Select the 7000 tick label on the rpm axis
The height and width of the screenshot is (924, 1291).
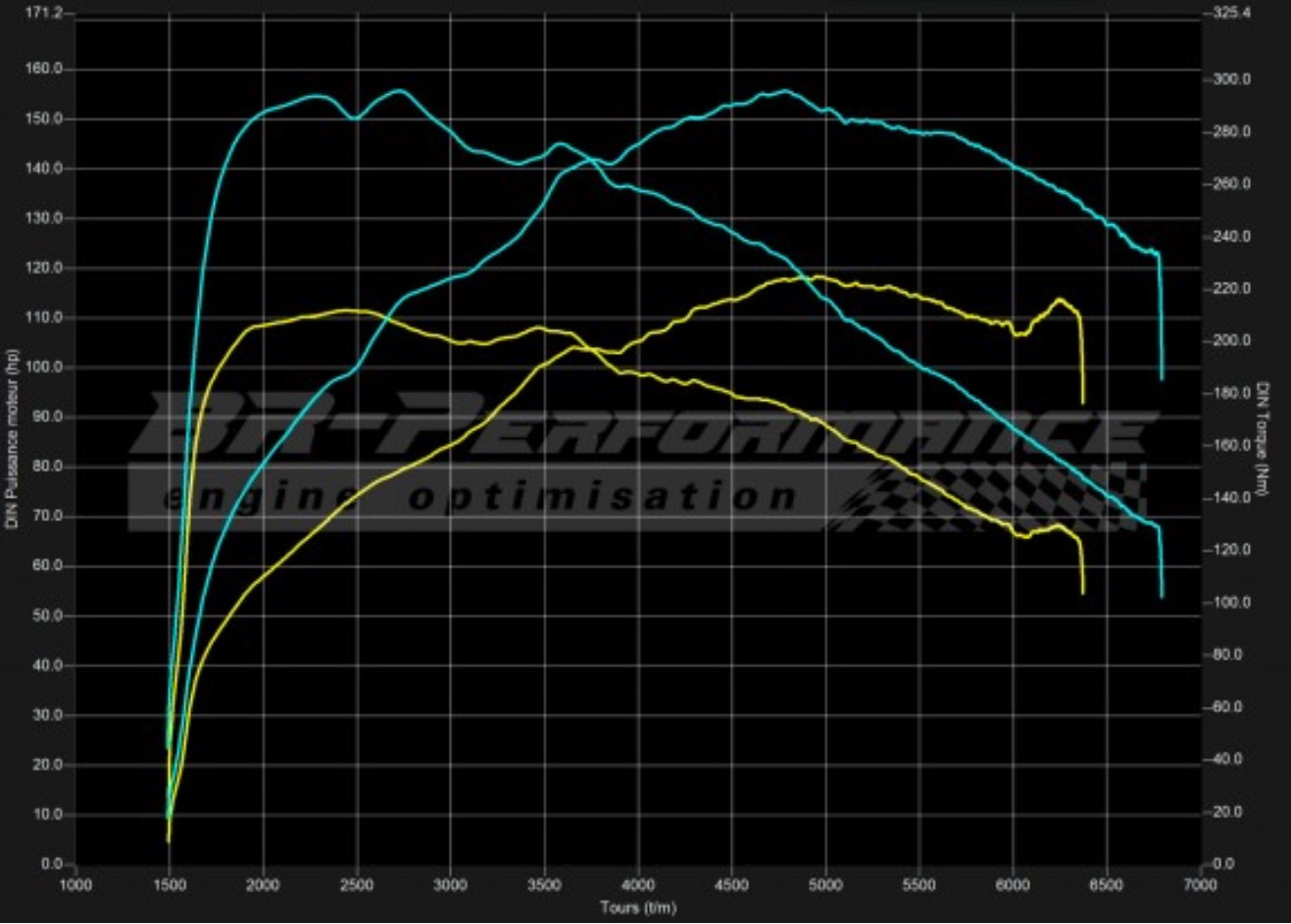(x=1200, y=886)
